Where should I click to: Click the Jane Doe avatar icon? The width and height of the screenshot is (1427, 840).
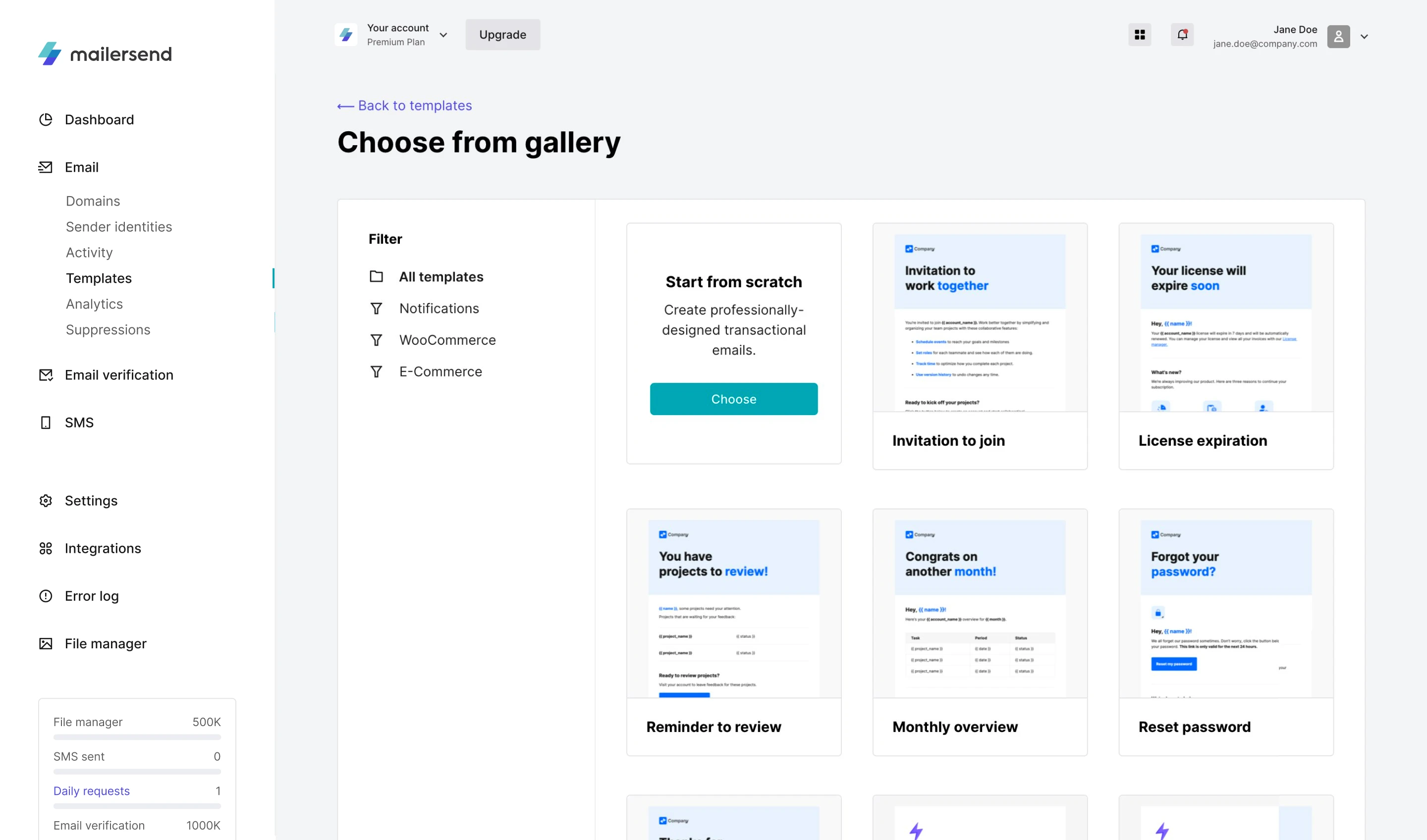click(x=1338, y=36)
